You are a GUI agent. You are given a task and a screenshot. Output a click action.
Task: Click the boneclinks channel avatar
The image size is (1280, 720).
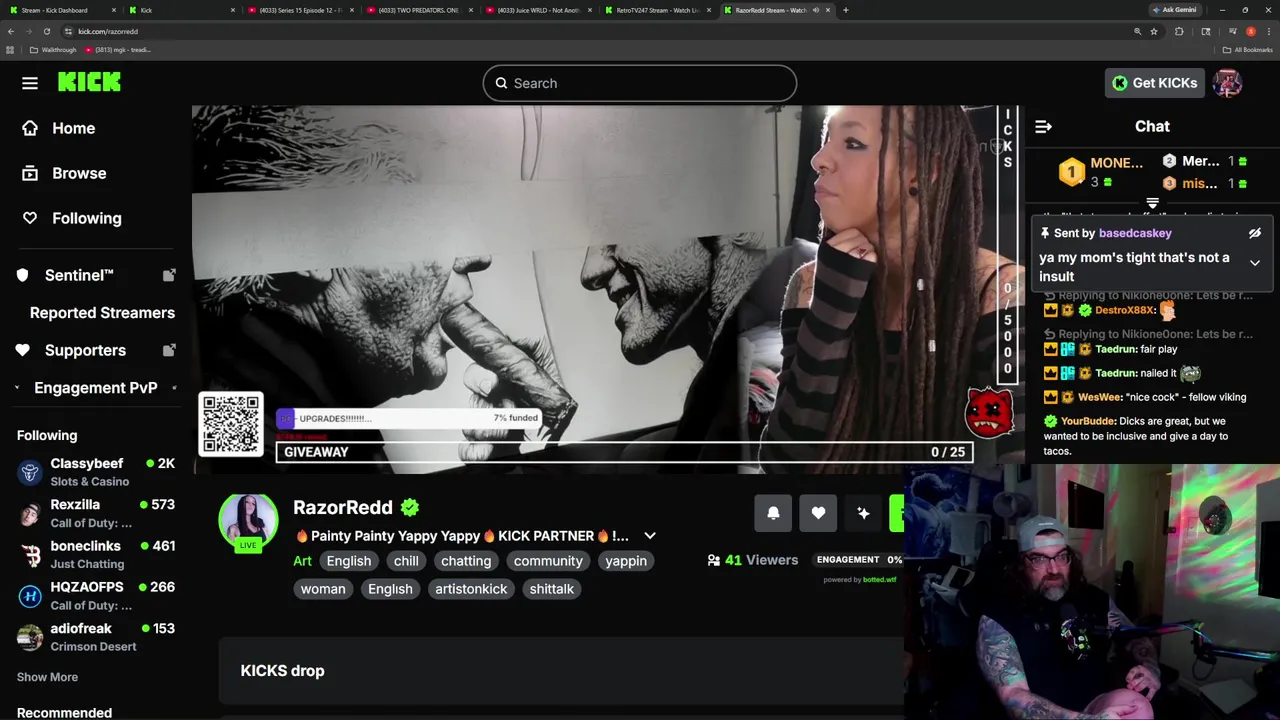tap(31, 555)
